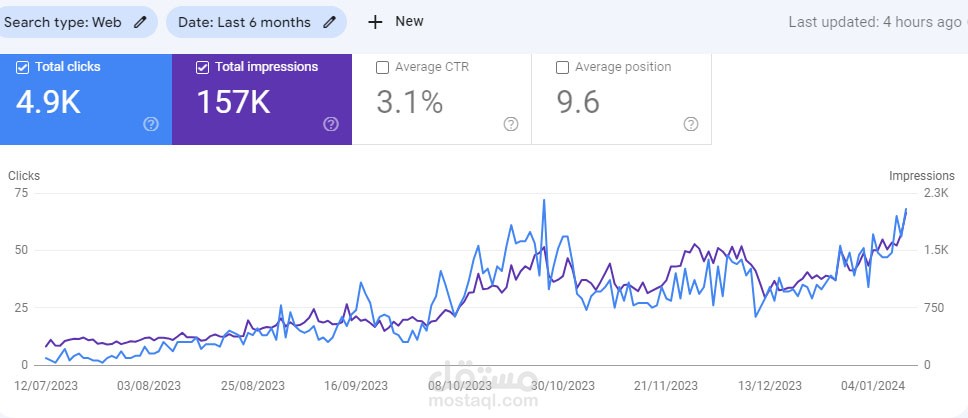The height and width of the screenshot is (418, 968).
Task: Select the 4.9K total clicks value
Action: (x=49, y=102)
